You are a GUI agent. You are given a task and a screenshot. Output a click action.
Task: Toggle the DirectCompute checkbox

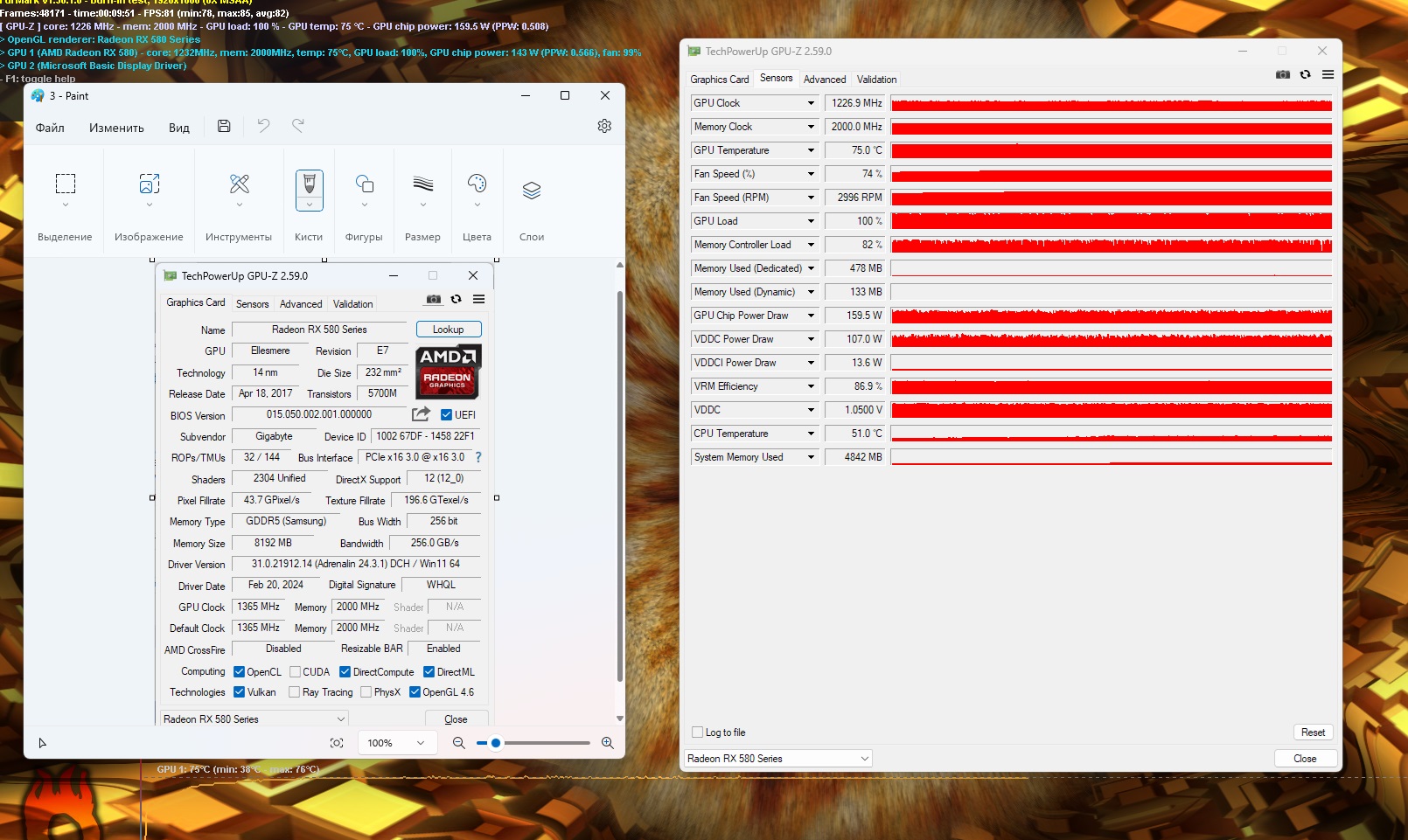pos(345,672)
